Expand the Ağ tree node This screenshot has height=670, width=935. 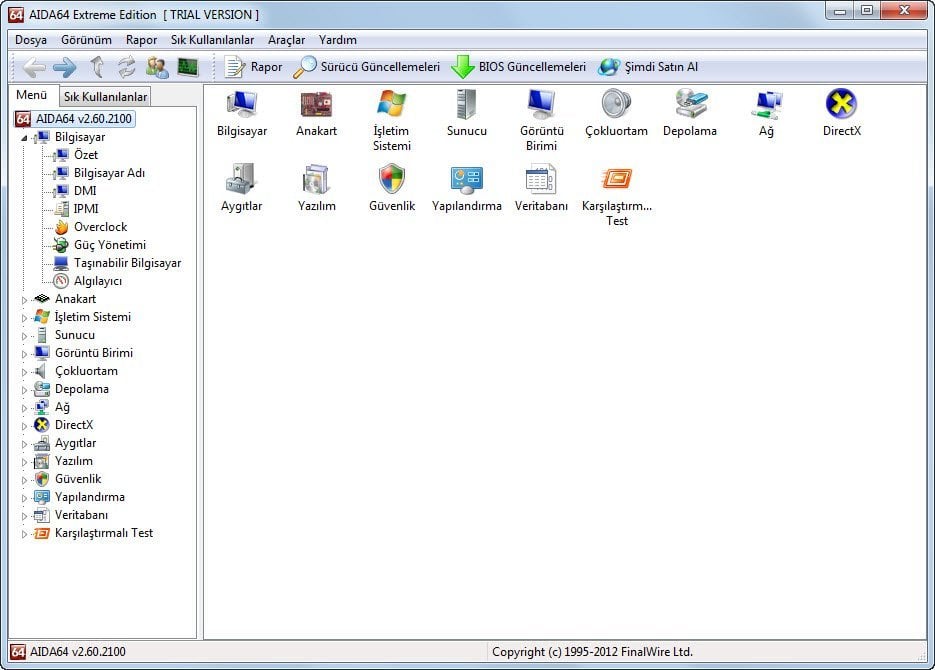tap(24, 408)
